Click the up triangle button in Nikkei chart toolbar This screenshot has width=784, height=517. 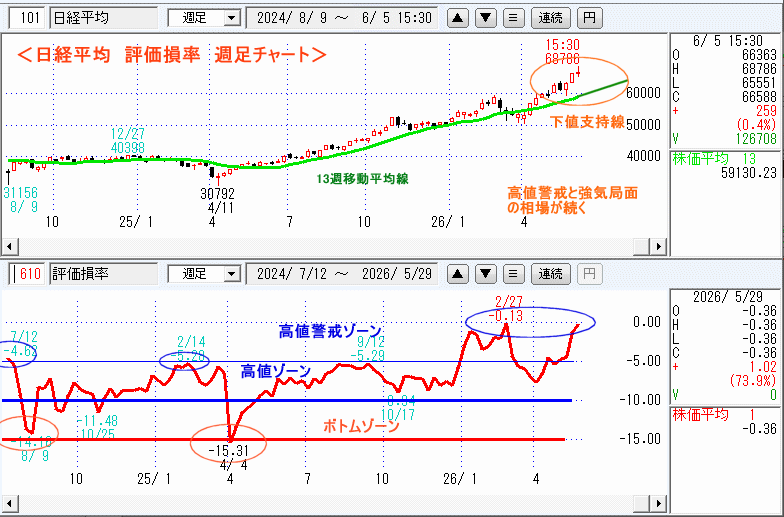point(458,18)
